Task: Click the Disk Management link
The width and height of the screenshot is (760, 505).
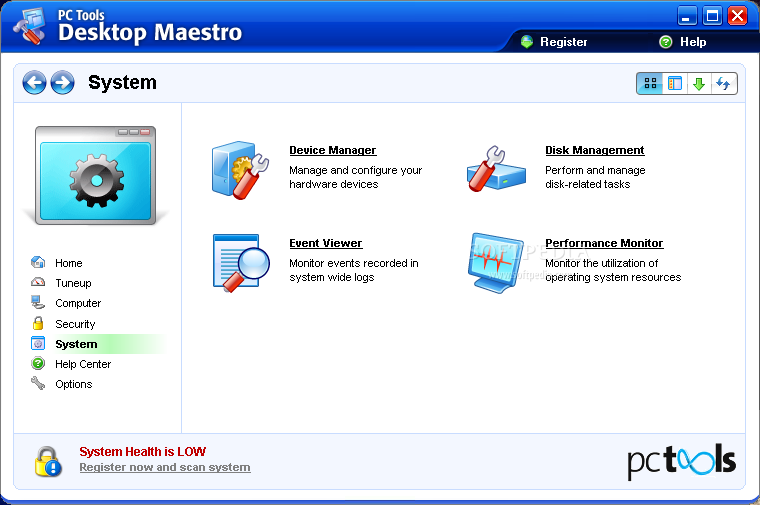Action: tap(595, 150)
